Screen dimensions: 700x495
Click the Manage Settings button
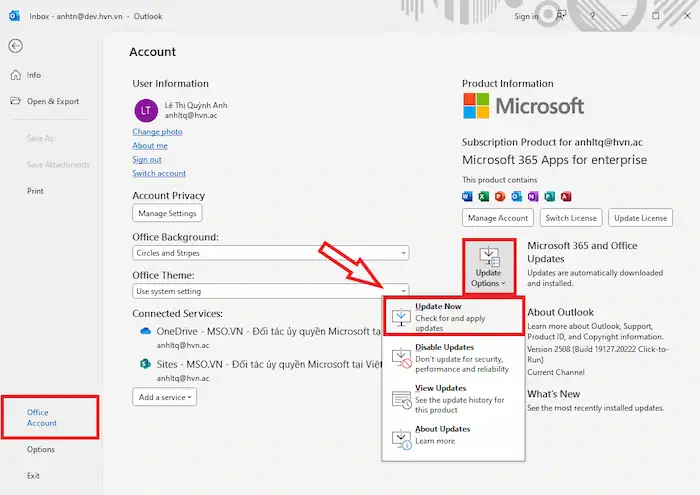167,213
